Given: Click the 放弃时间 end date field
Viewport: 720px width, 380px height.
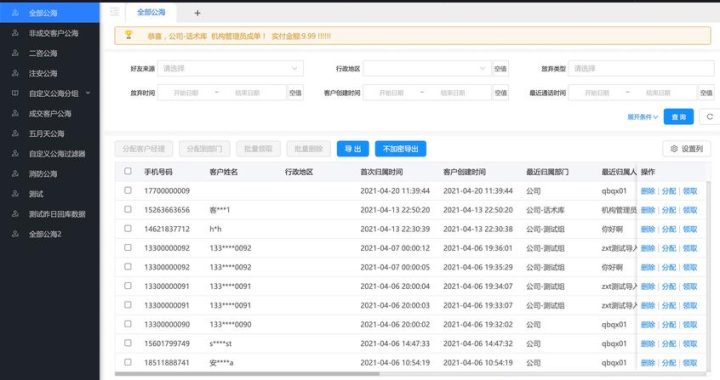Looking at the screenshot, I should pyautogui.click(x=248, y=93).
